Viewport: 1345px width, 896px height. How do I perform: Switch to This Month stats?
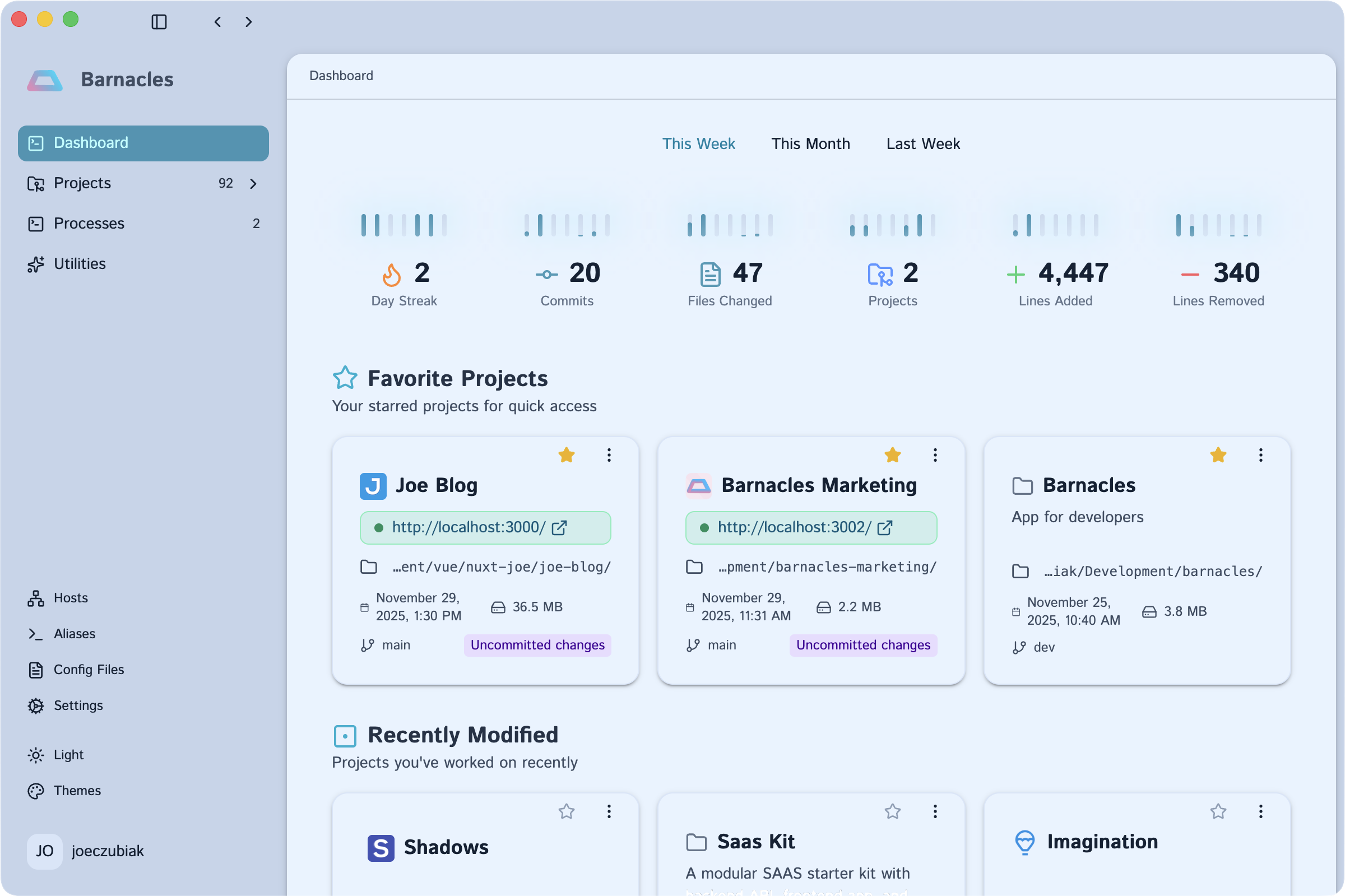tap(810, 144)
